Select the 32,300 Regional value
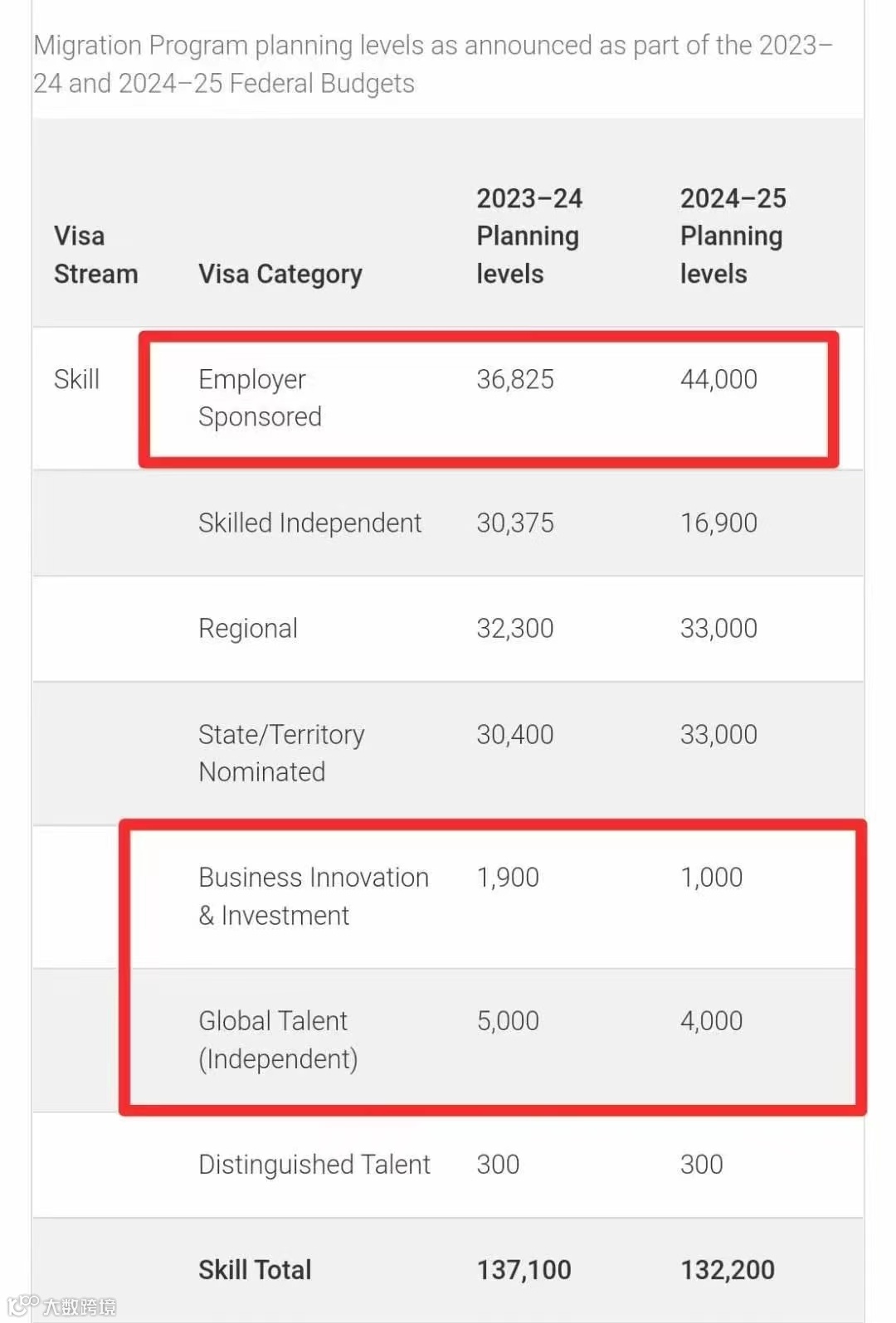The width and height of the screenshot is (896, 1323). pyautogui.click(x=514, y=628)
